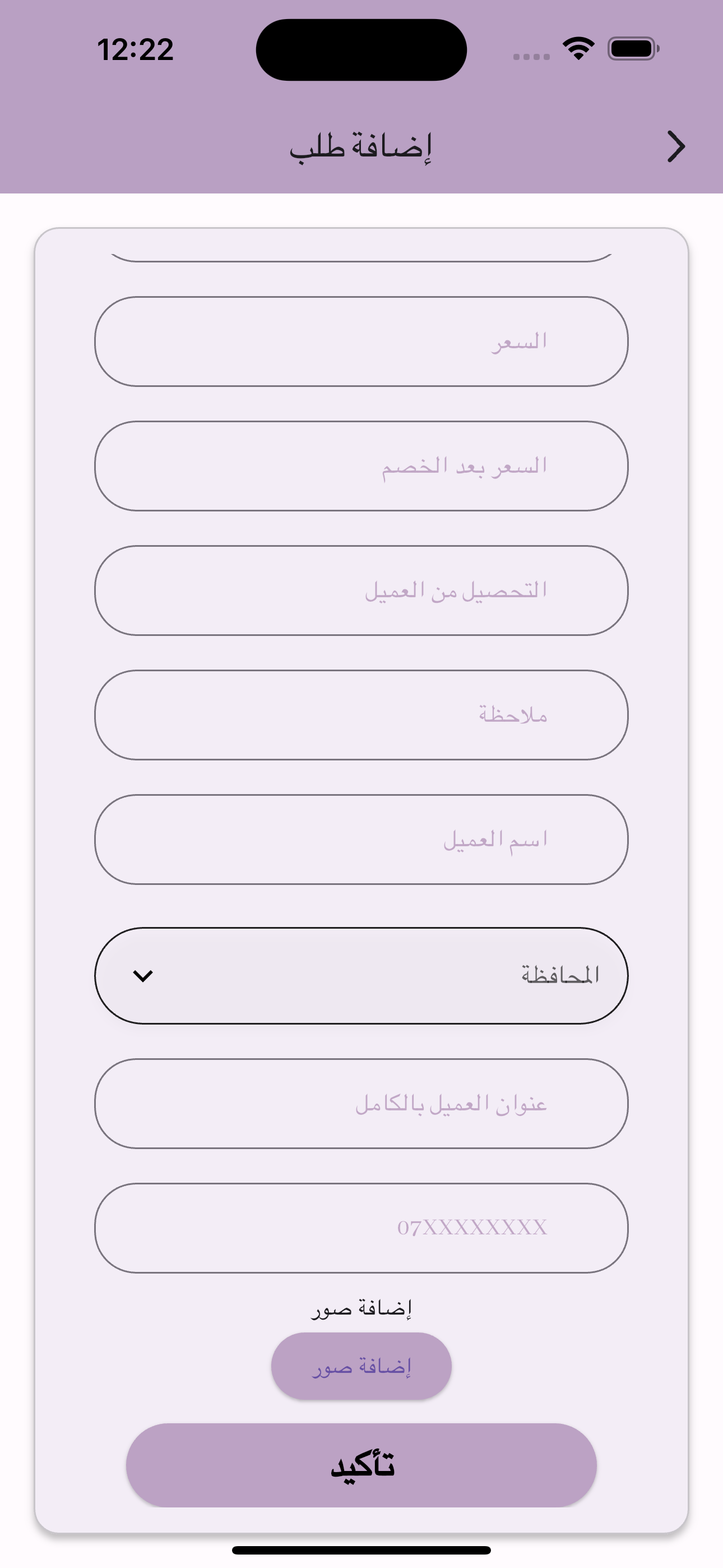
Task: Select the اسم العميل name field
Action: 361,840
